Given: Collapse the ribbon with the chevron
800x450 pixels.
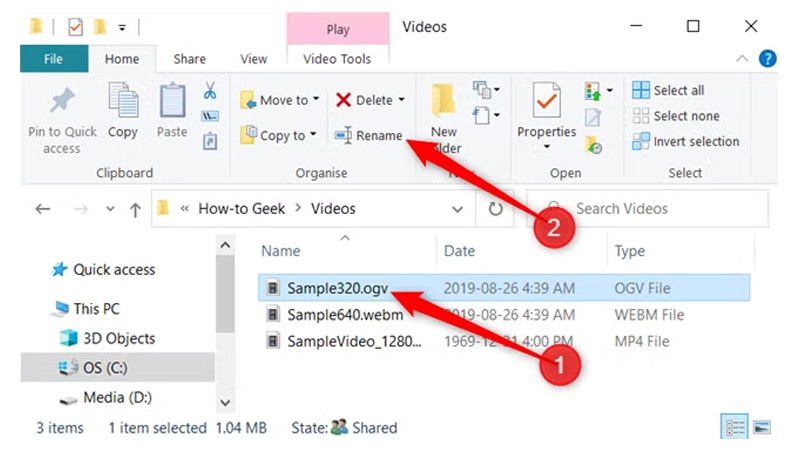Looking at the screenshot, I should coord(742,59).
